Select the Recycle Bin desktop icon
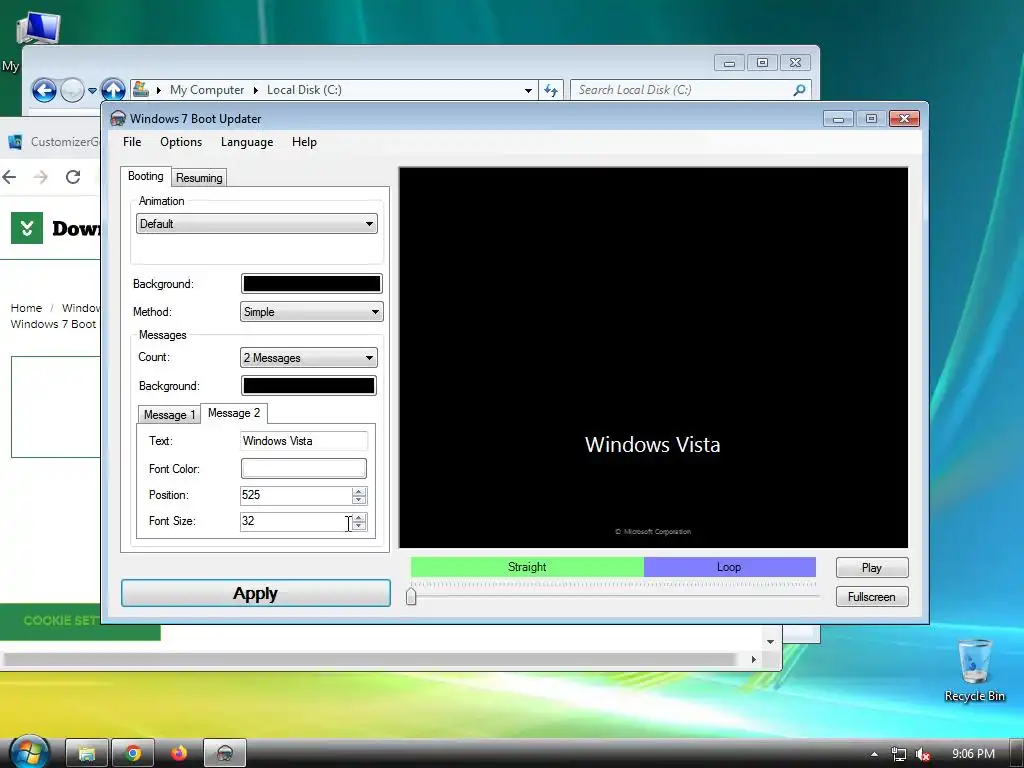 point(974,671)
